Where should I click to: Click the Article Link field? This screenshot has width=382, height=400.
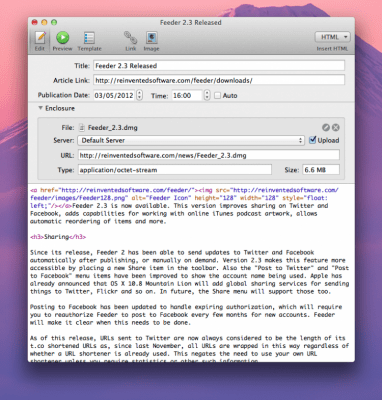219,80
